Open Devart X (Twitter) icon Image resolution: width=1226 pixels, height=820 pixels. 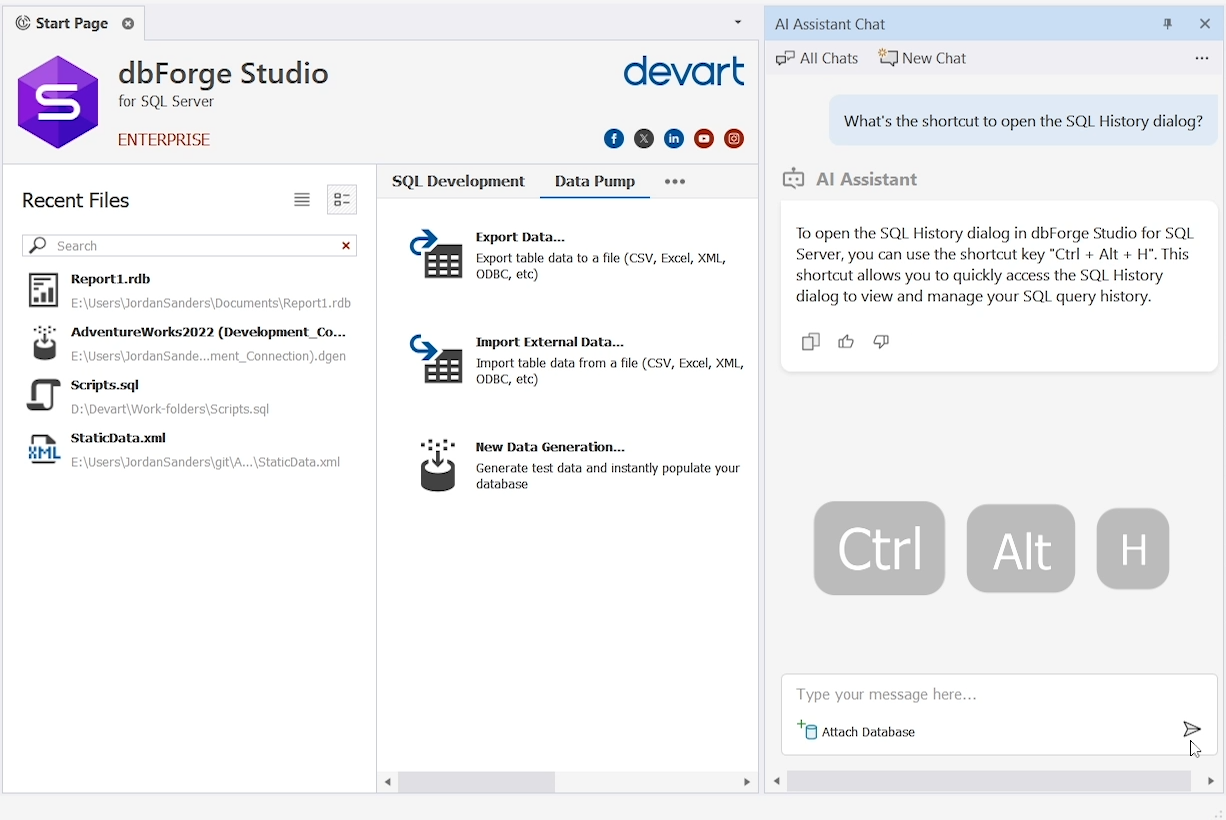click(x=644, y=139)
